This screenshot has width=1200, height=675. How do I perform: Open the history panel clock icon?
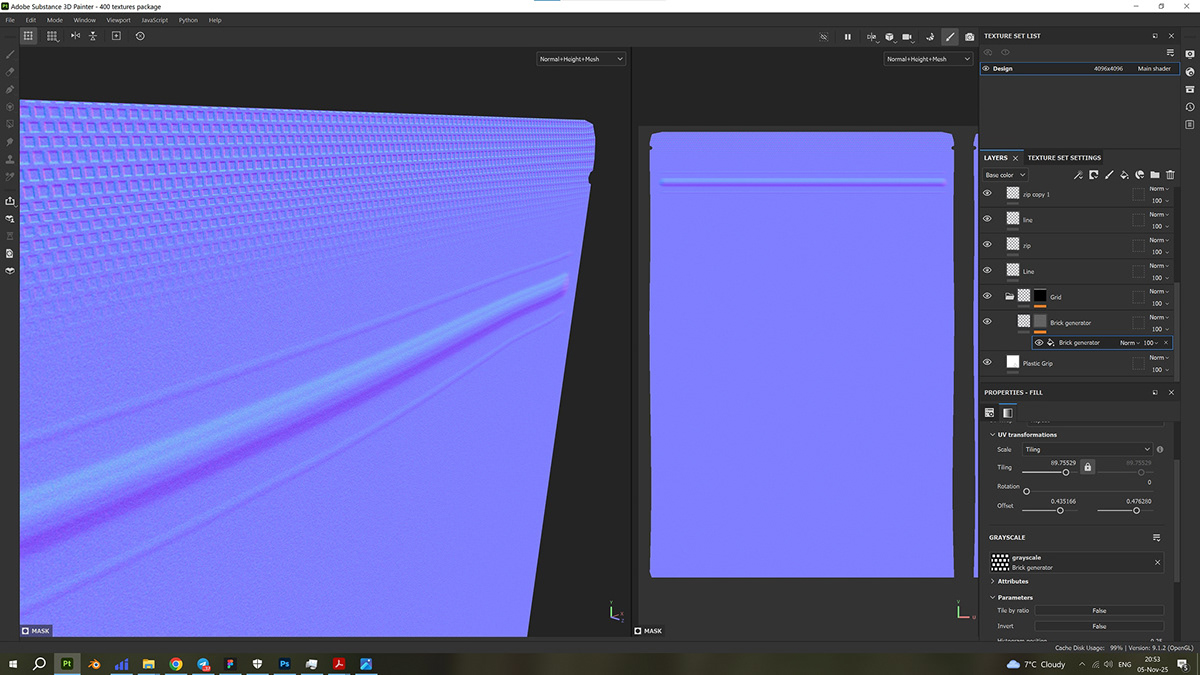(1190, 107)
